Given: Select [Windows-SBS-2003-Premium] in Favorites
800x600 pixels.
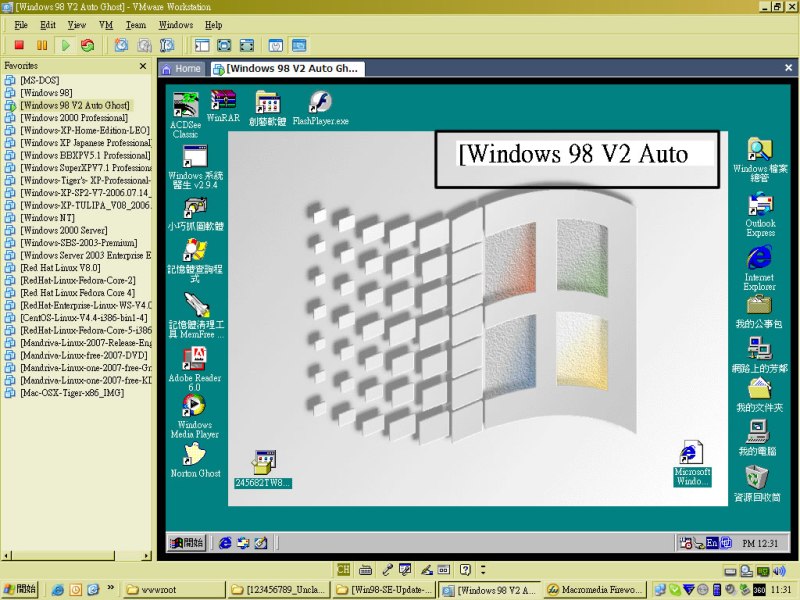Looking at the screenshot, I should tap(78, 243).
